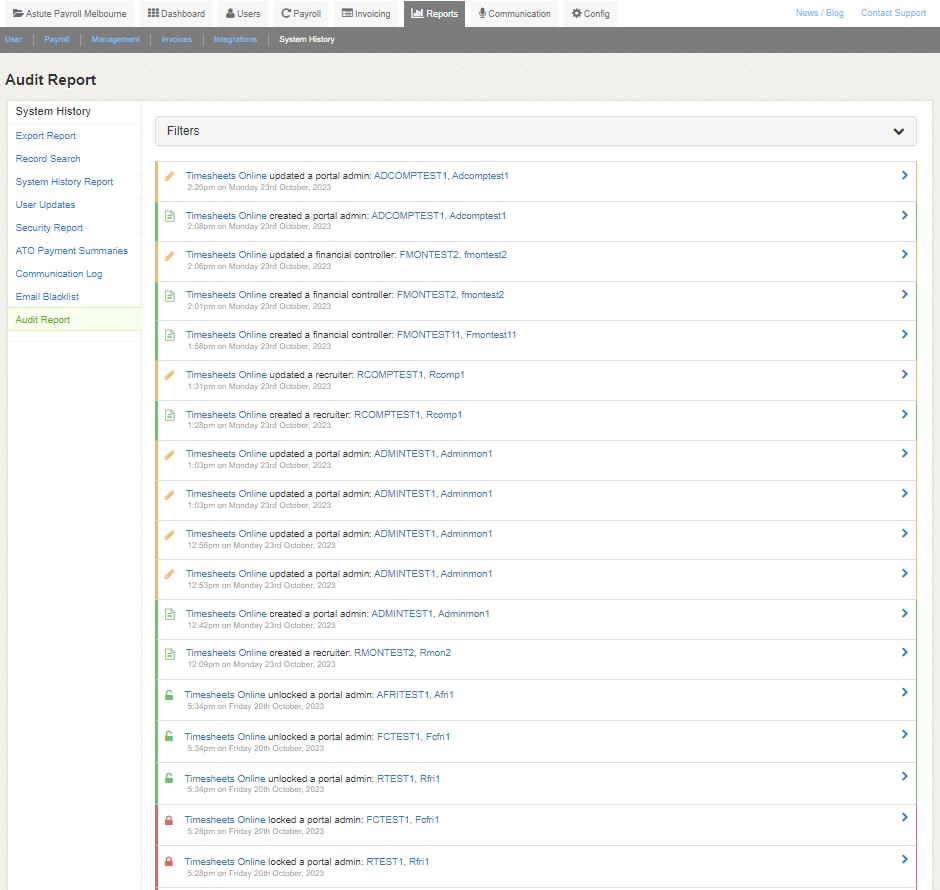940x890 pixels.
Task: Click the Contact Support link
Action: click(893, 13)
